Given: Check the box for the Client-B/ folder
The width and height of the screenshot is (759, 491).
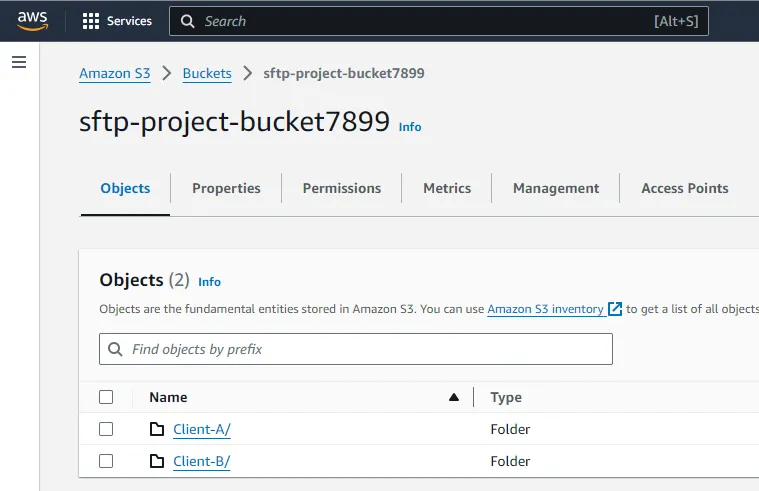Looking at the screenshot, I should pyautogui.click(x=106, y=461).
